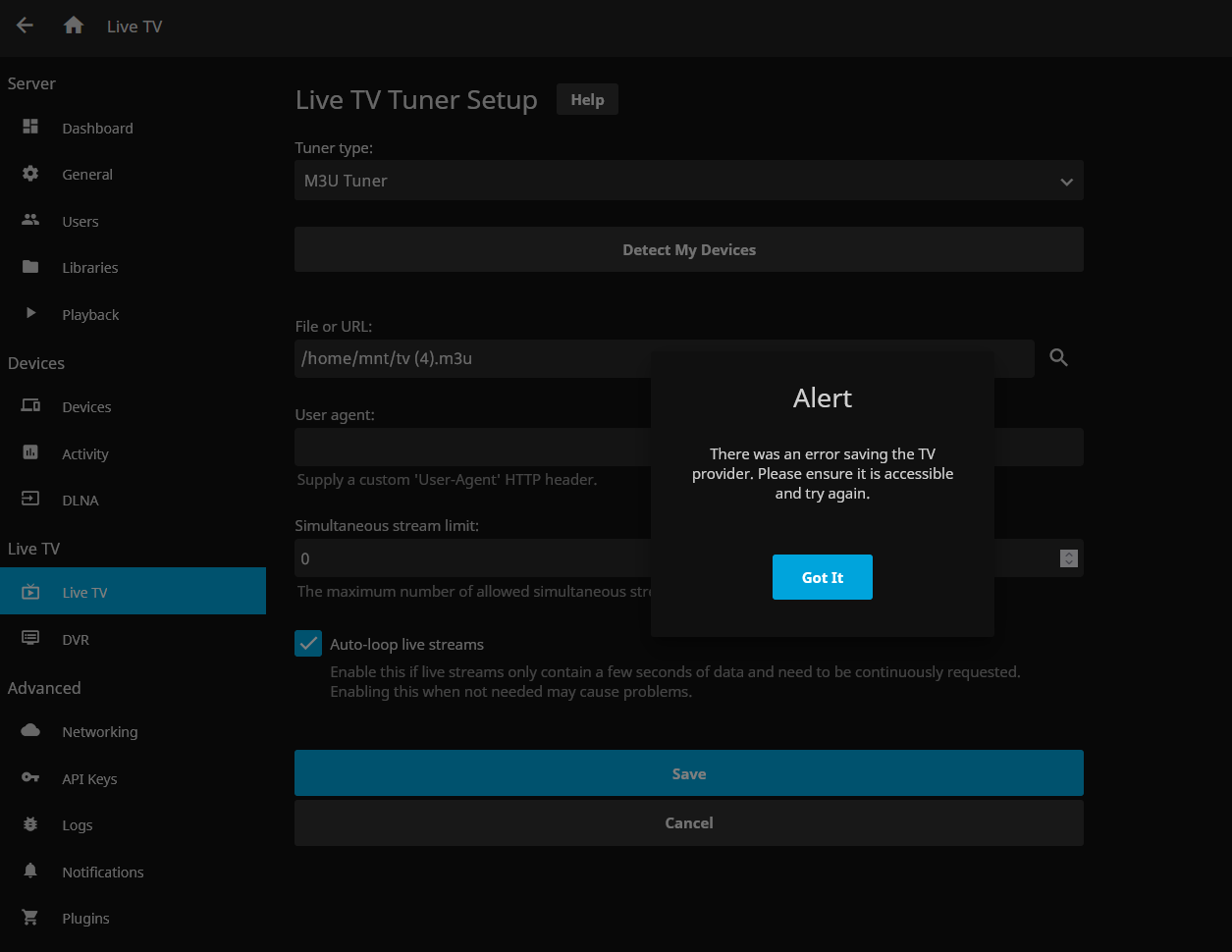The width and height of the screenshot is (1232, 952).
Task: Open Logs page in sidebar
Action: (133, 825)
